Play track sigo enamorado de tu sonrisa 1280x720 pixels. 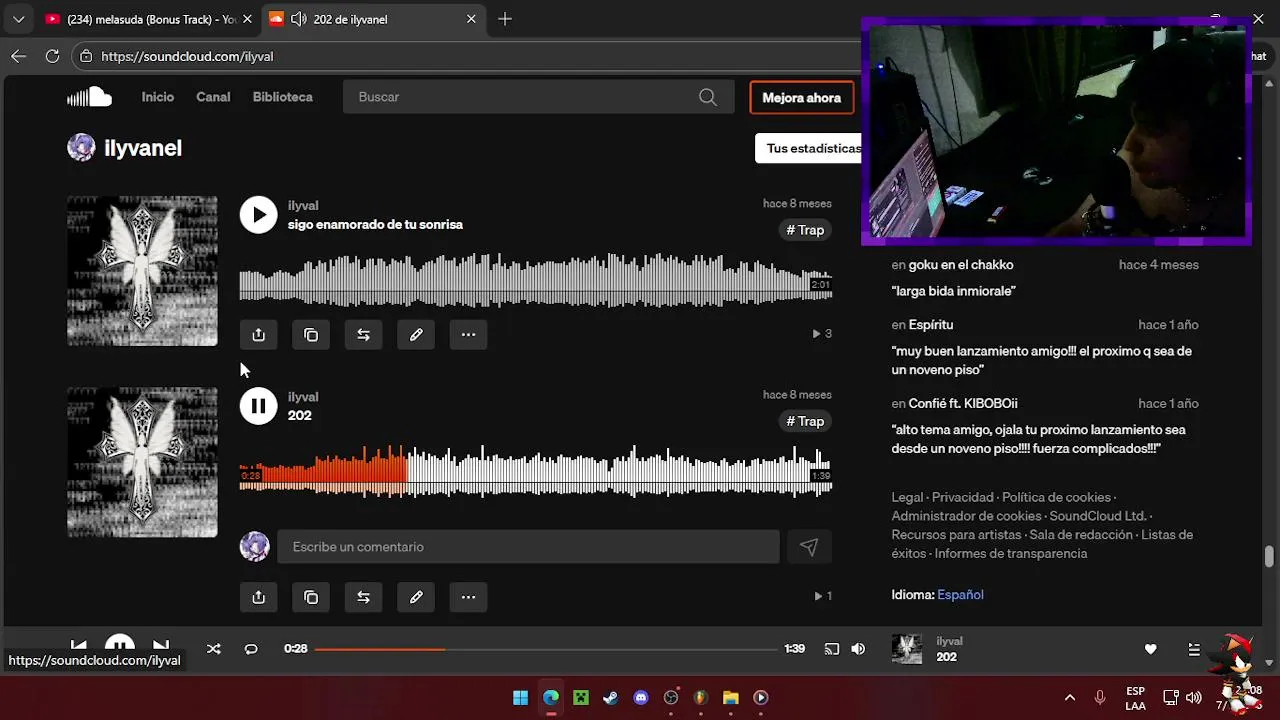[x=258, y=215]
